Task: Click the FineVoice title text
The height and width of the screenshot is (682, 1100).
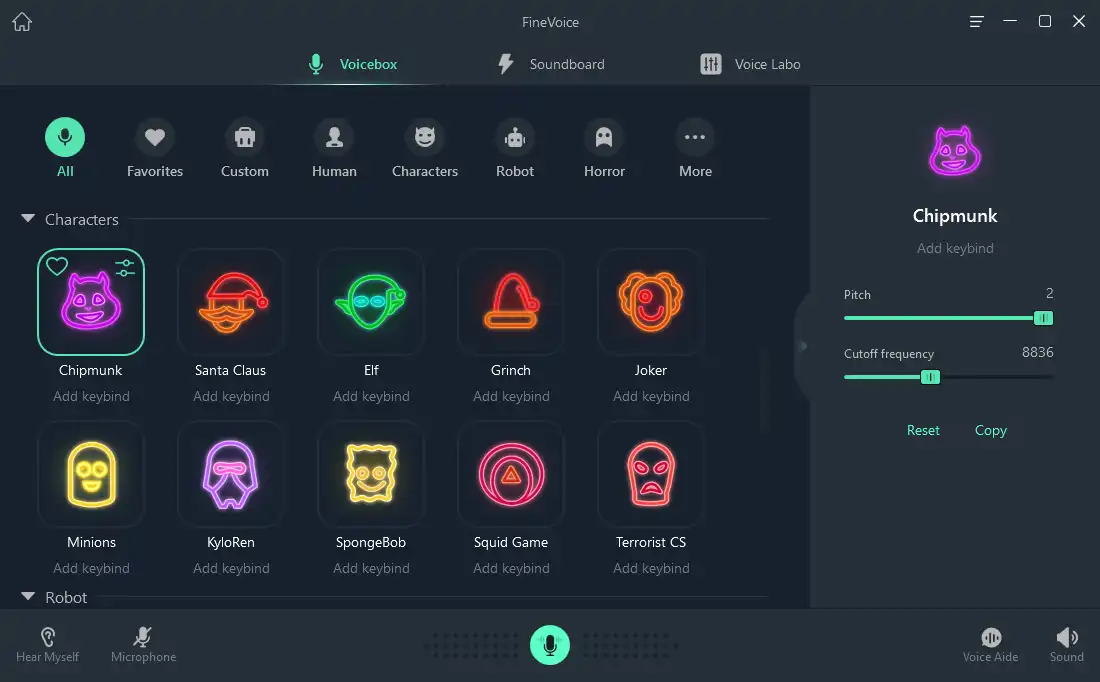Action: (550, 22)
